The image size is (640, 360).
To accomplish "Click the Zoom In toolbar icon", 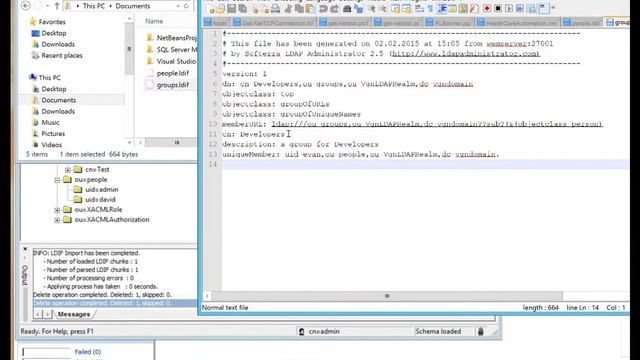I will pyautogui.click(x=371, y=8).
